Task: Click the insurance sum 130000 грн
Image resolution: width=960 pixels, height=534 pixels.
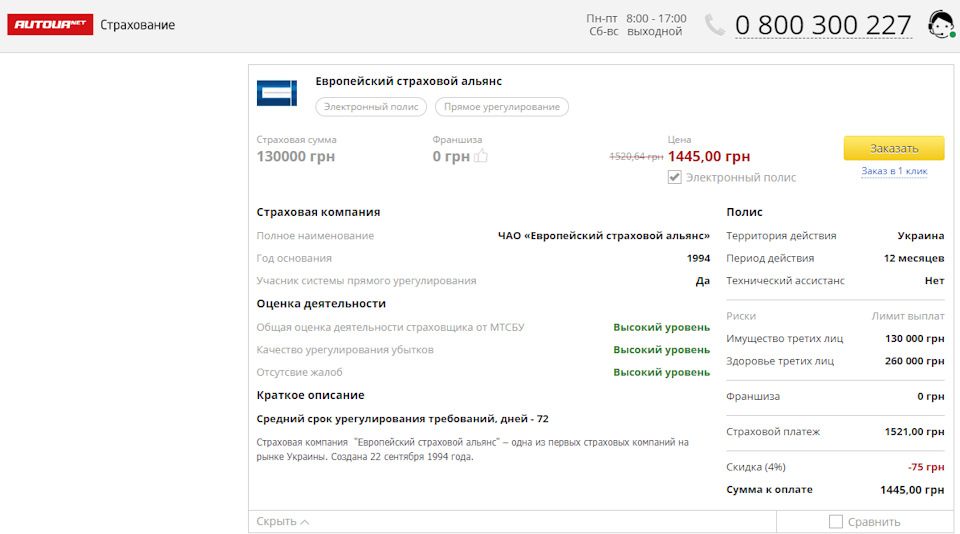Action: (x=296, y=156)
